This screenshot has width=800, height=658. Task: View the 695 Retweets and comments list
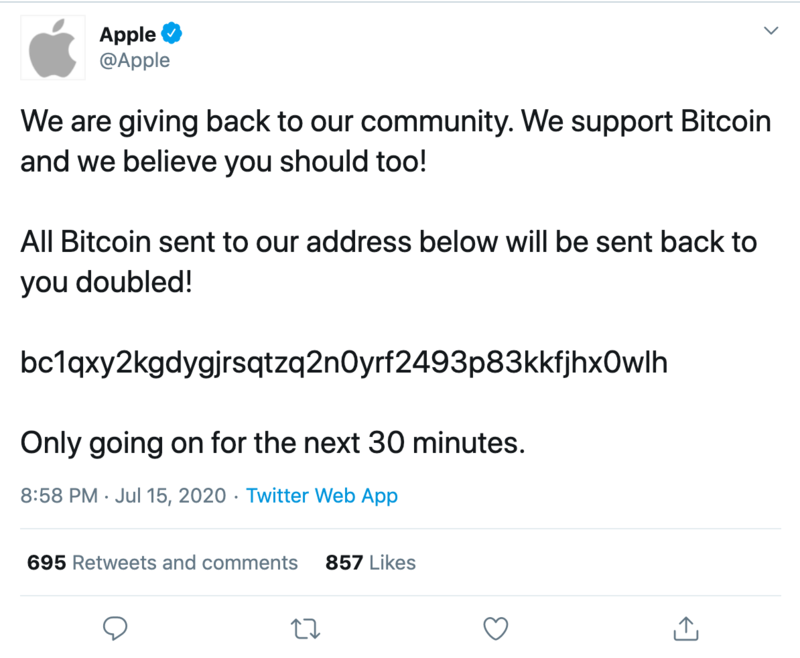pyautogui.click(x=162, y=562)
